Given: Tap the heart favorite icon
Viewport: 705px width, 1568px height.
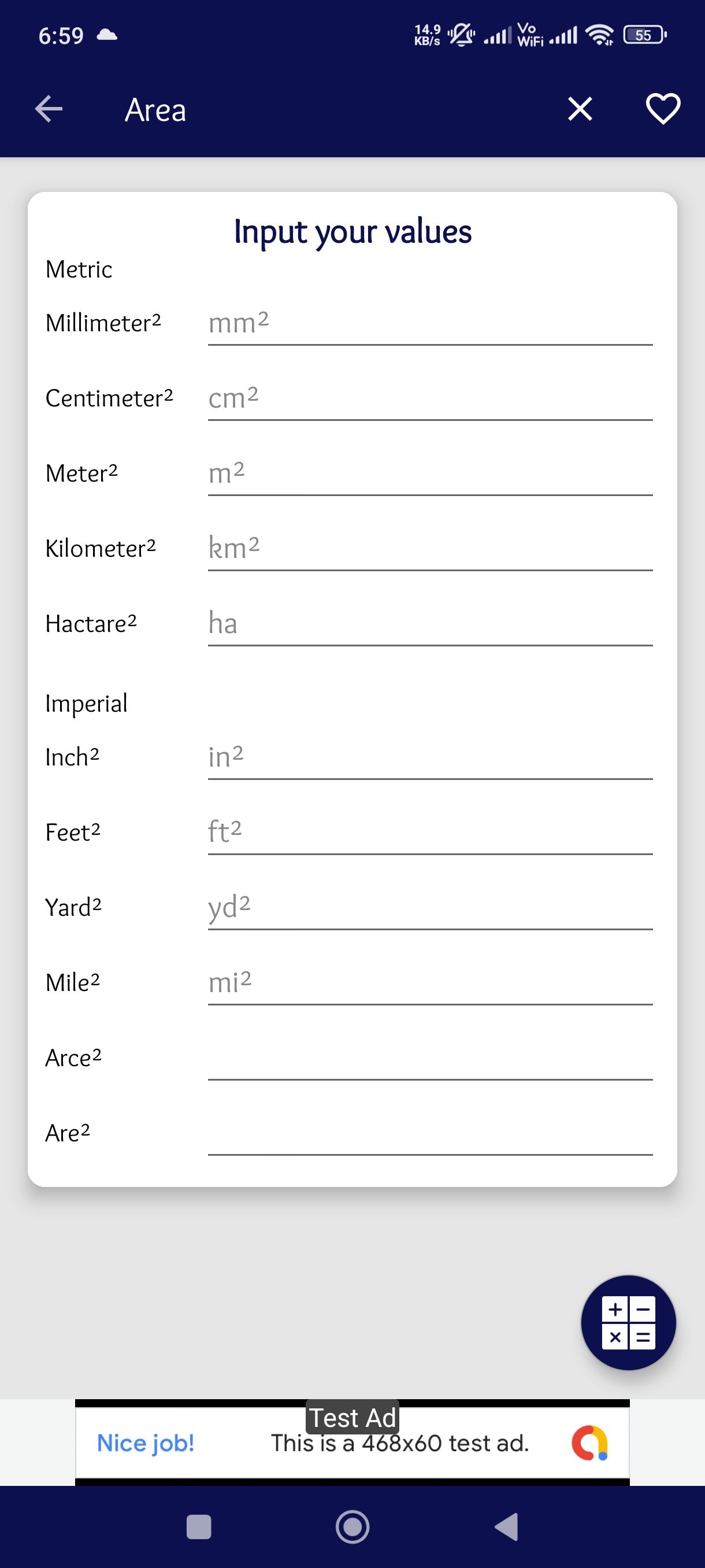Looking at the screenshot, I should pyautogui.click(x=662, y=110).
